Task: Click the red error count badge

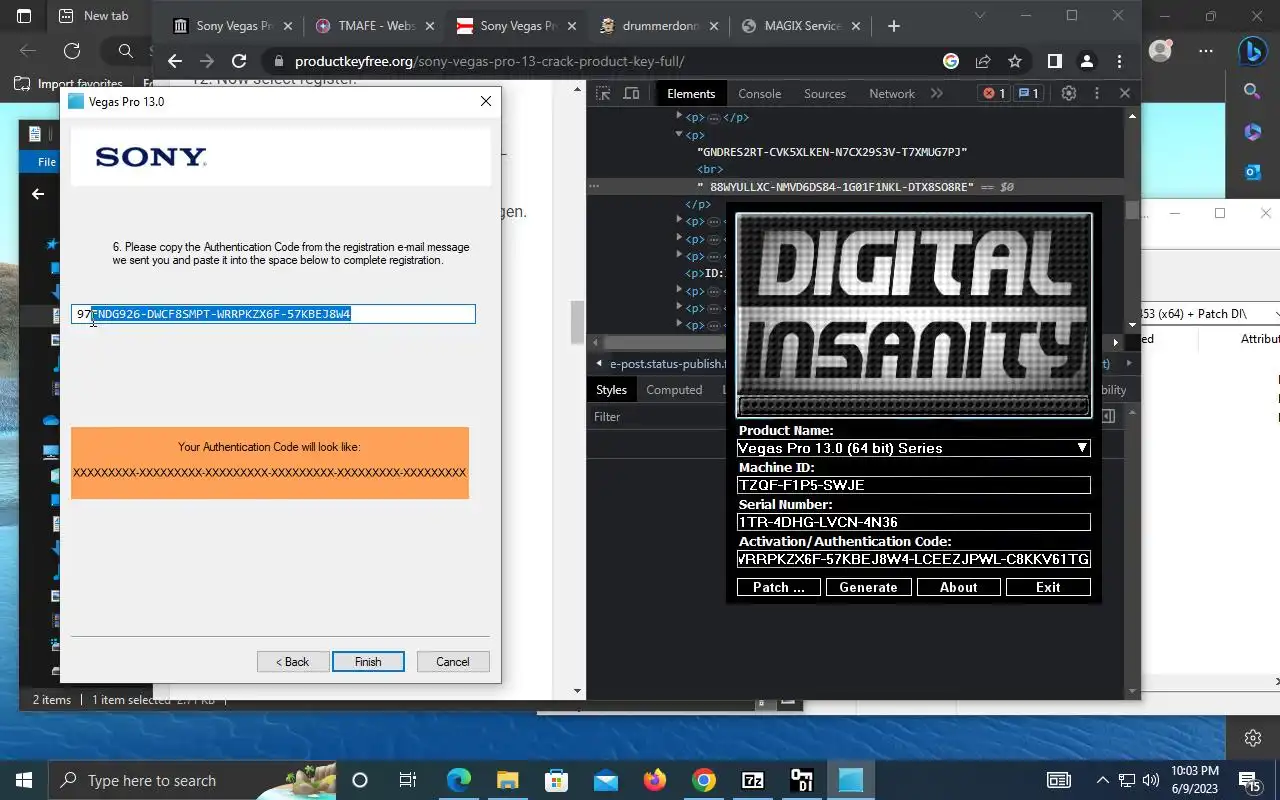Action: coord(994,93)
